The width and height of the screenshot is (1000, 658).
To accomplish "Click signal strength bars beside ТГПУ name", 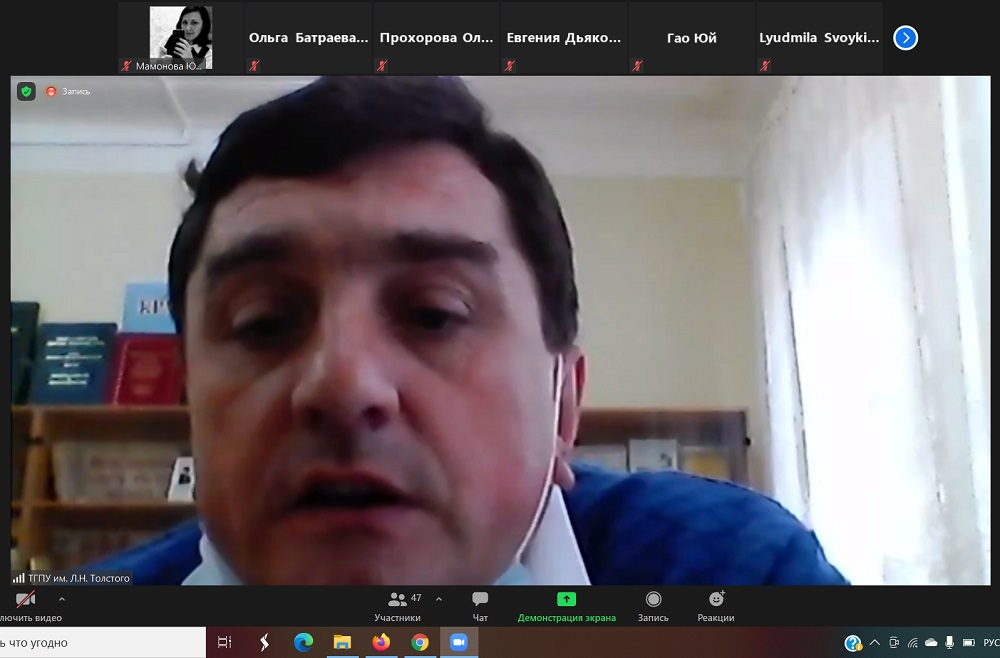I will (x=18, y=578).
